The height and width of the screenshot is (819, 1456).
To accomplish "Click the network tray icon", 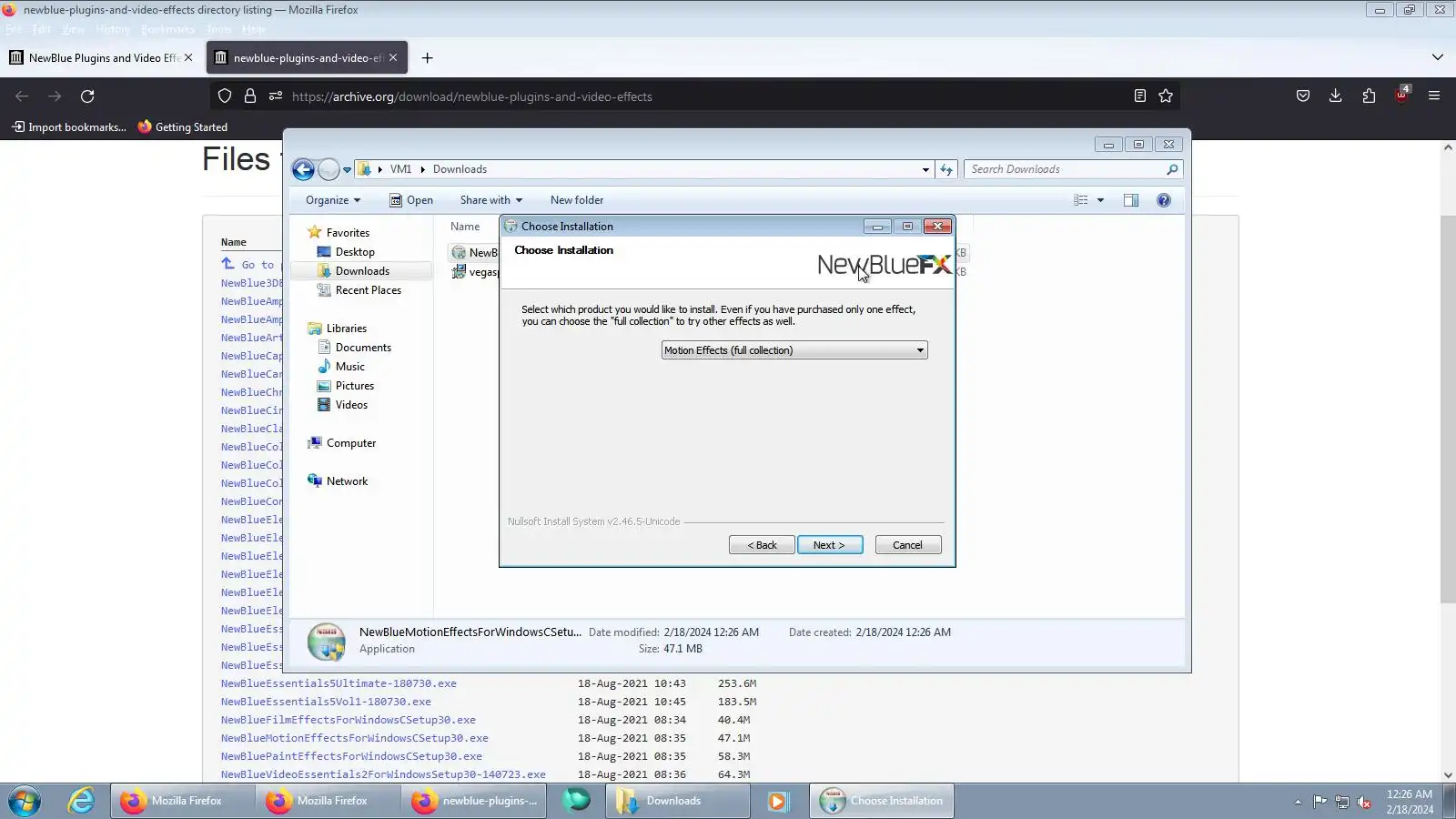I will [1342, 802].
